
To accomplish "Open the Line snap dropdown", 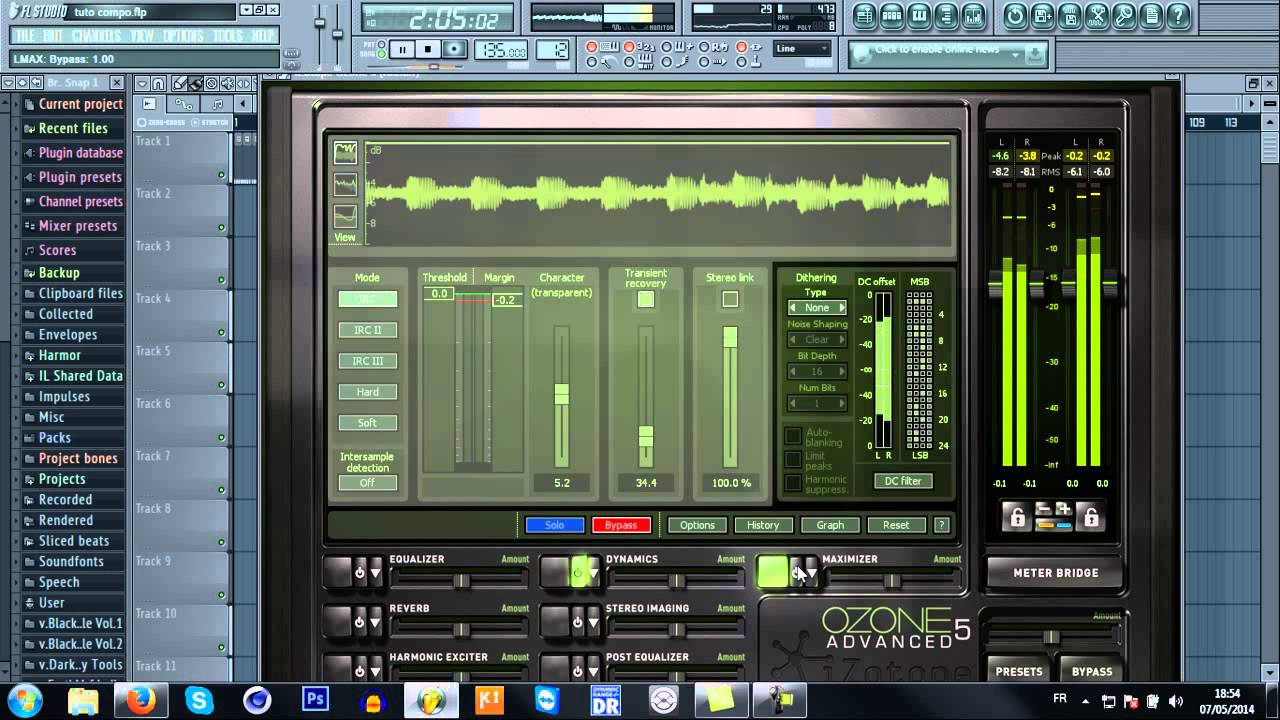I will pyautogui.click(x=802, y=48).
